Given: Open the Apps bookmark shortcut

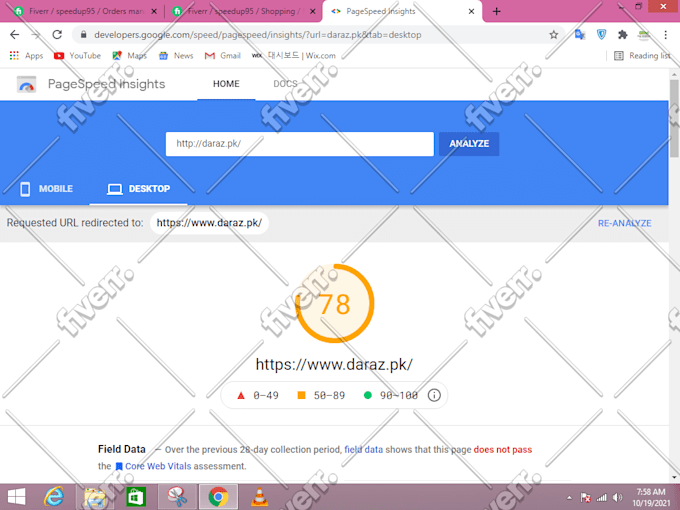Looking at the screenshot, I should (x=26, y=56).
